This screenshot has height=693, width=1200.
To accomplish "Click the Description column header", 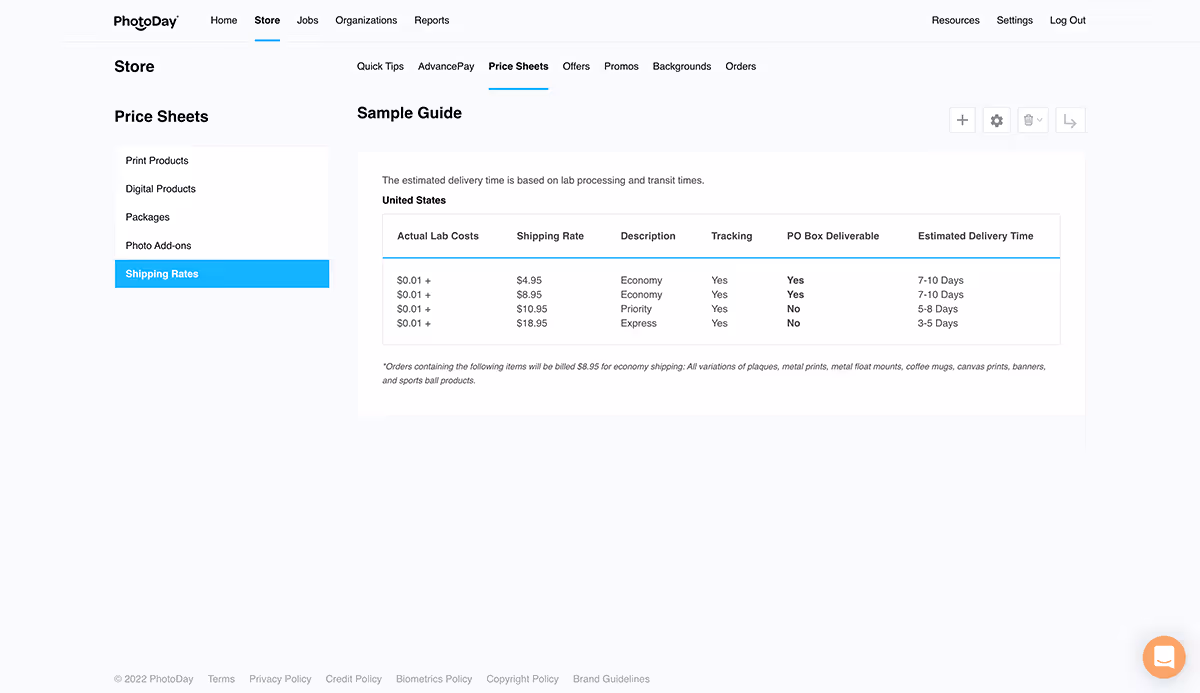I will [648, 236].
